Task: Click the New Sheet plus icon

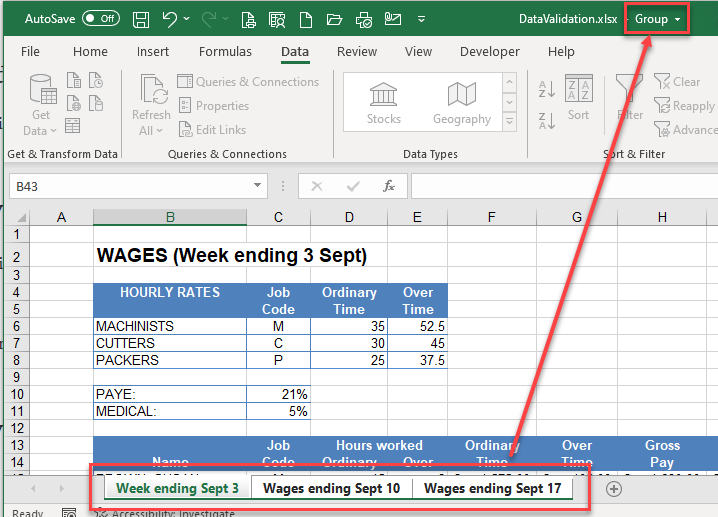Action: [614, 489]
